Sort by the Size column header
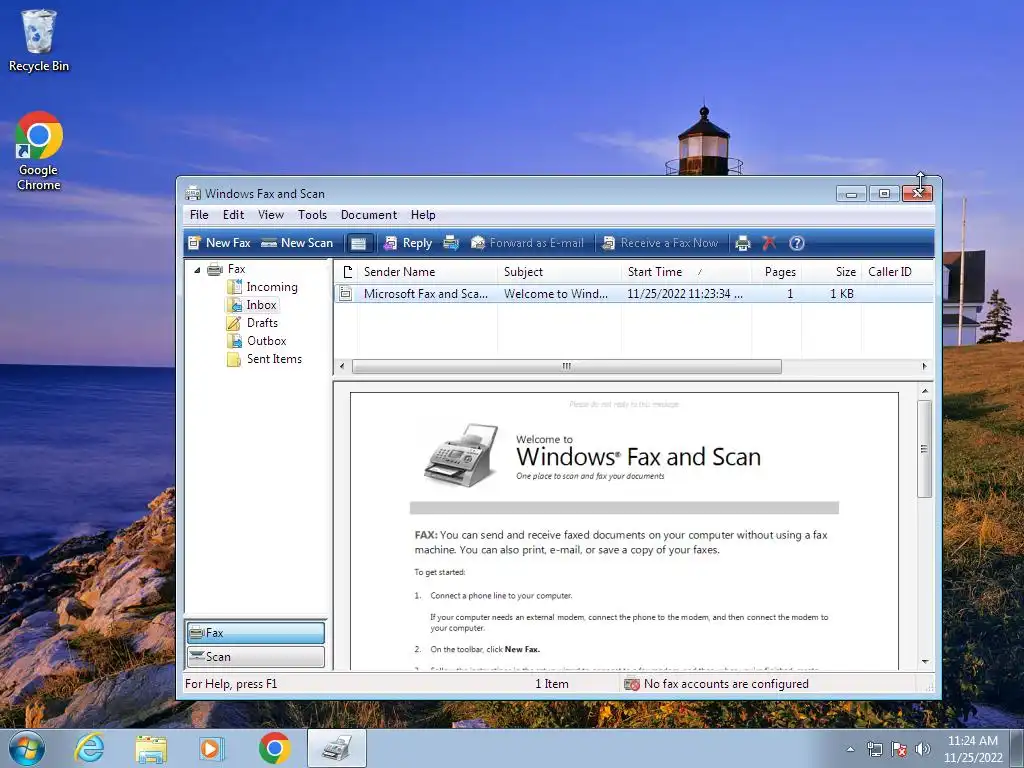The width and height of the screenshot is (1024, 768). 831,272
